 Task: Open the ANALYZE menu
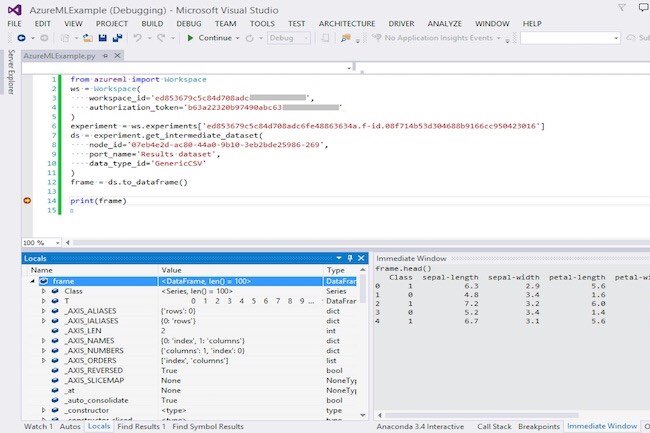click(444, 24)
